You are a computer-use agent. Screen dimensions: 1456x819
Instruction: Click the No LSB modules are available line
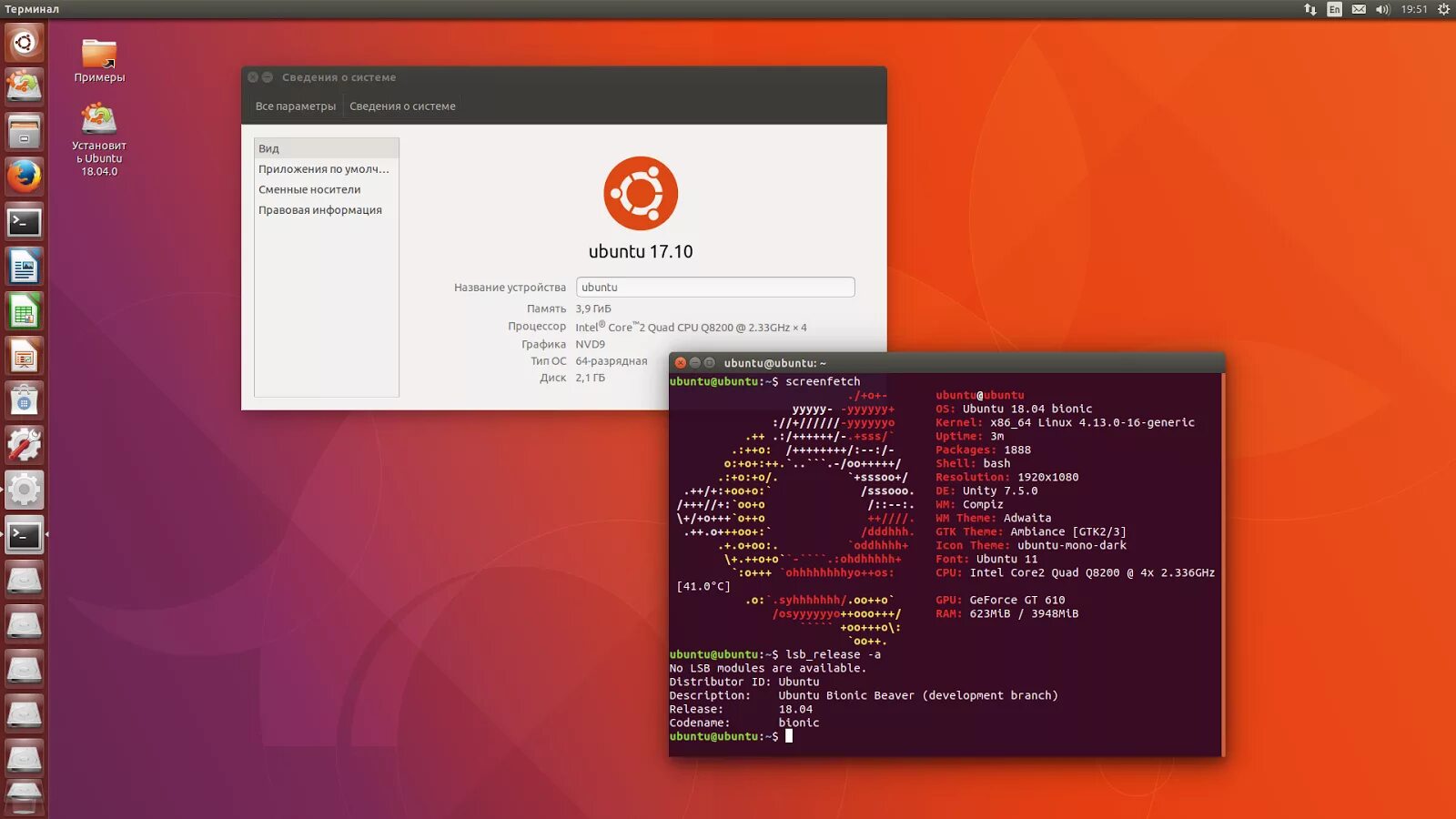pyautogui.click(x=768, y=668)
